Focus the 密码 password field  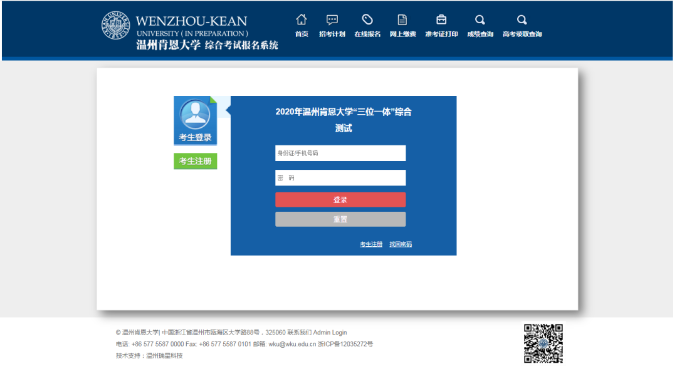(340, 178)
